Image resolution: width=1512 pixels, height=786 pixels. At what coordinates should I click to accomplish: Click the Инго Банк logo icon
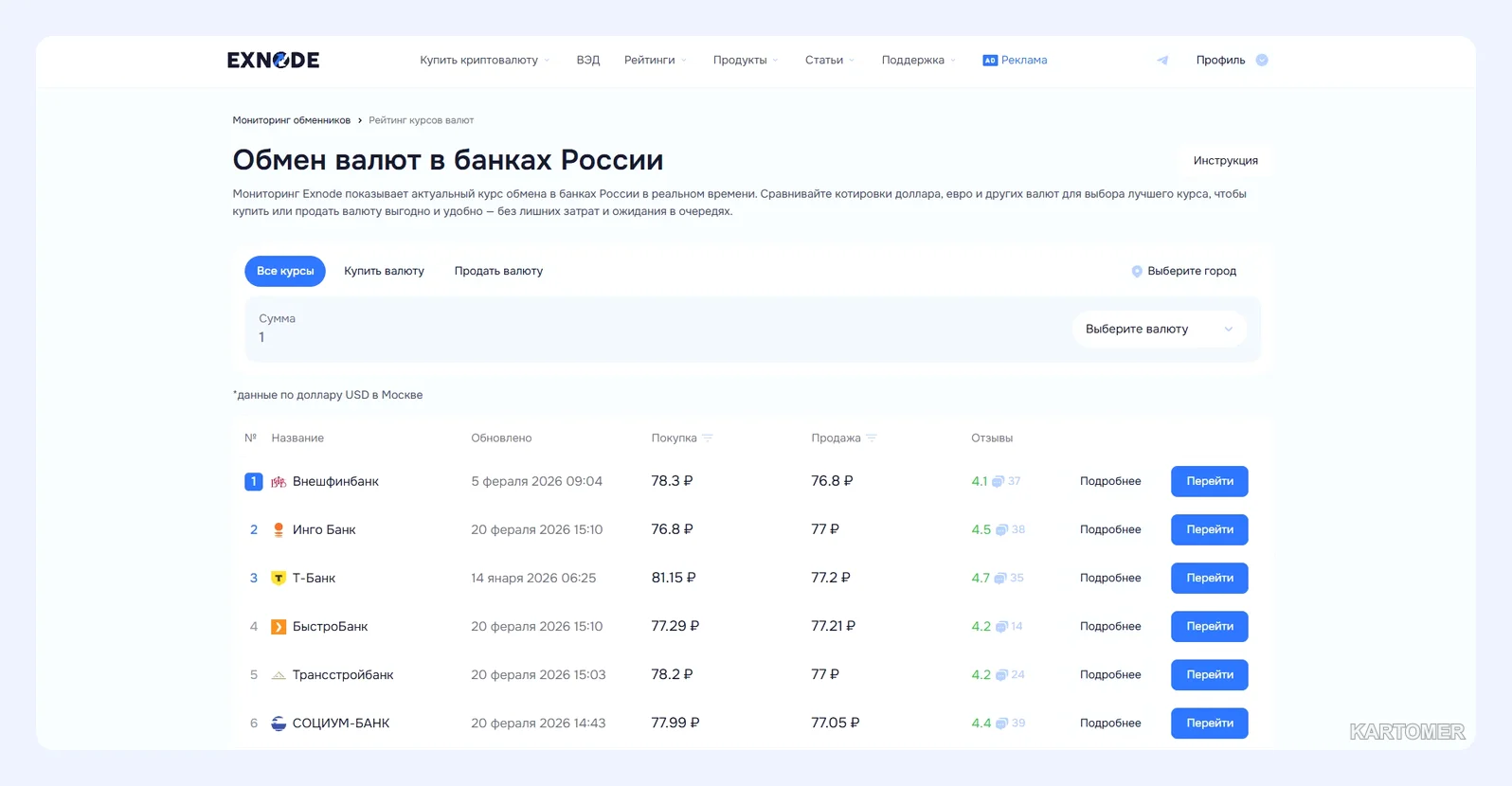coord(279,529)
